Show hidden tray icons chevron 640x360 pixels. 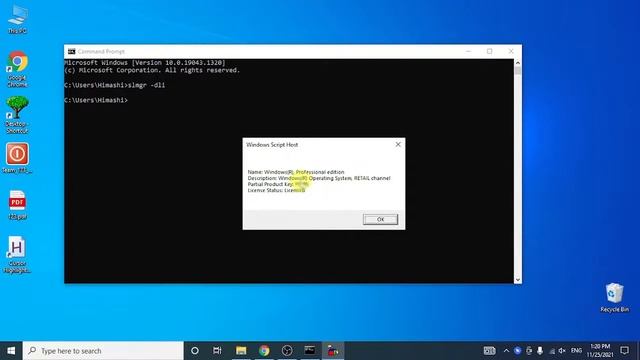coord(506,351)
